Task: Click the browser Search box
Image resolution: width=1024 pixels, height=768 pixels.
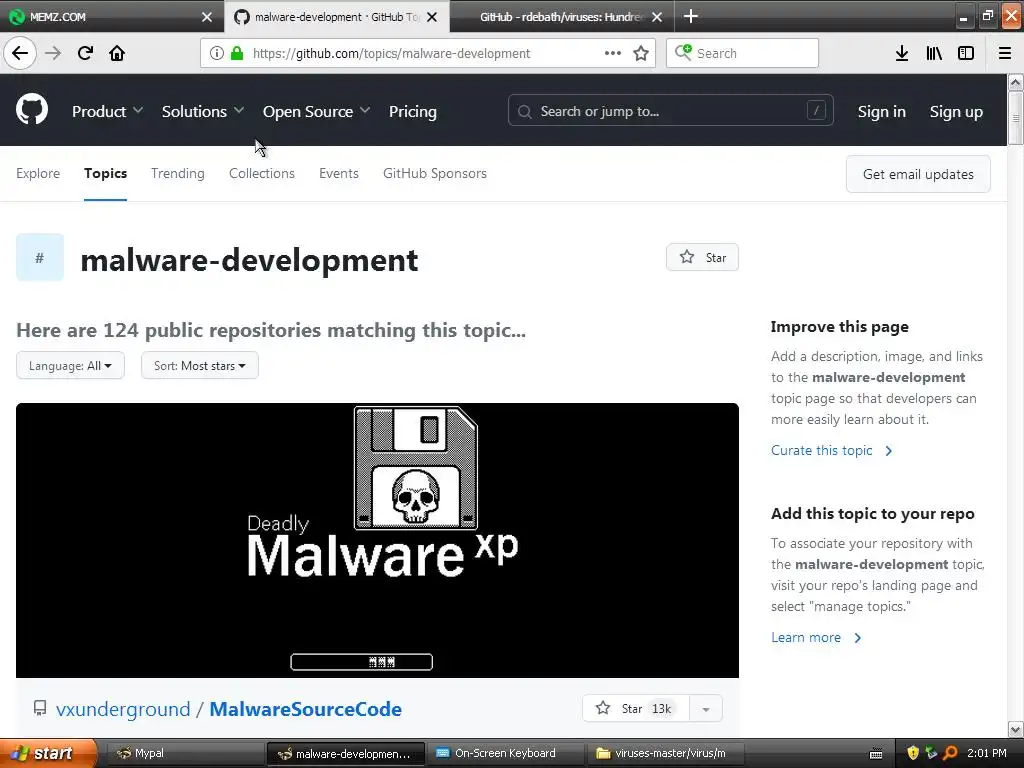Action: (742, 53)
